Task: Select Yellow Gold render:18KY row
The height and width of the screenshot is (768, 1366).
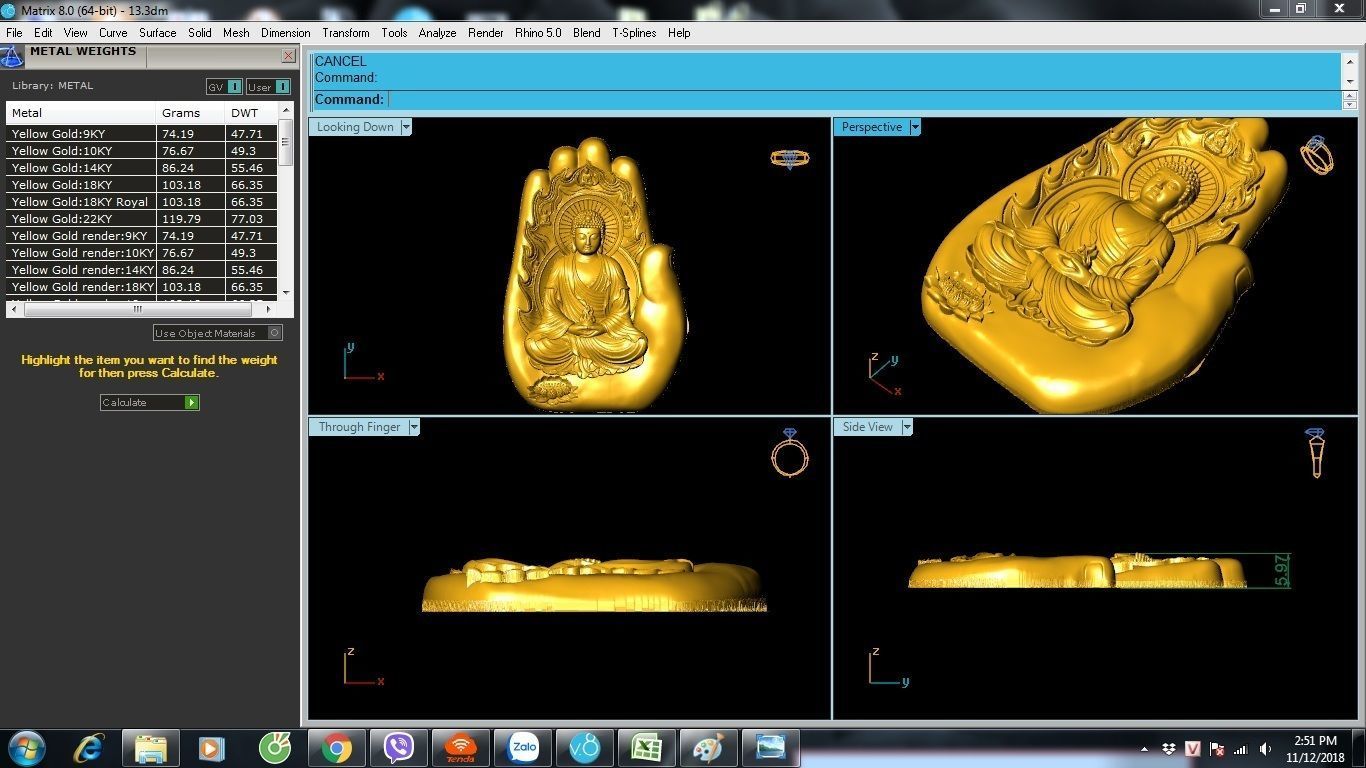Action: pyautogui.click(x=141, y=287)
